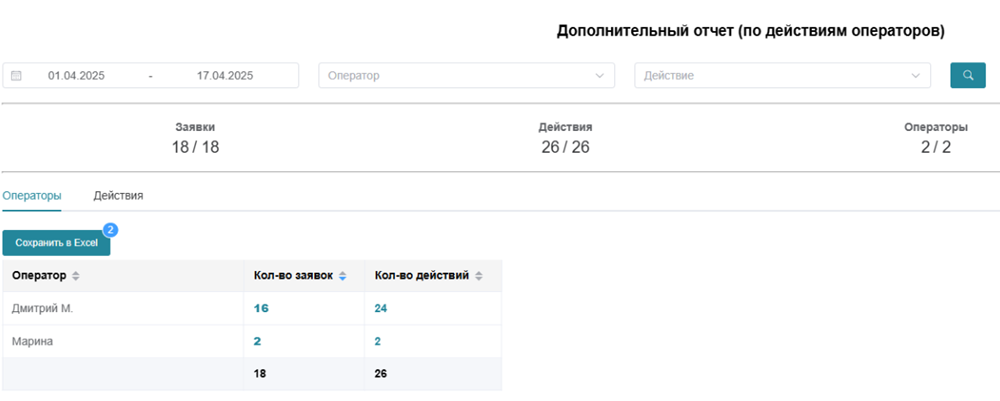Expand the Действие dropdown chevron

pyautogui.click(x=916, y=76)
